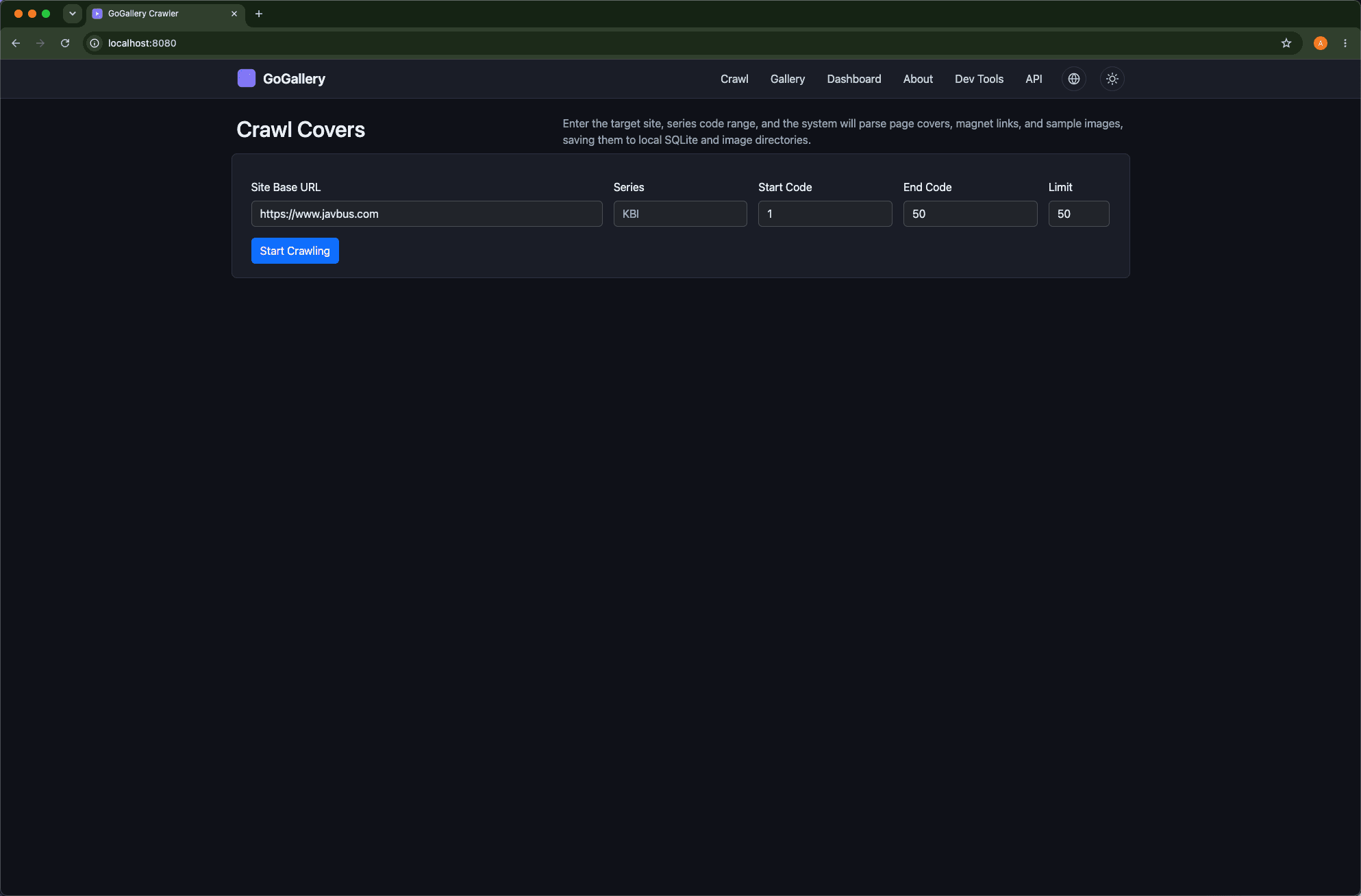Click the yellow macOS minimize button
Screen dimensions: 1361x896
pyautogui.click(x=32, y=14)
